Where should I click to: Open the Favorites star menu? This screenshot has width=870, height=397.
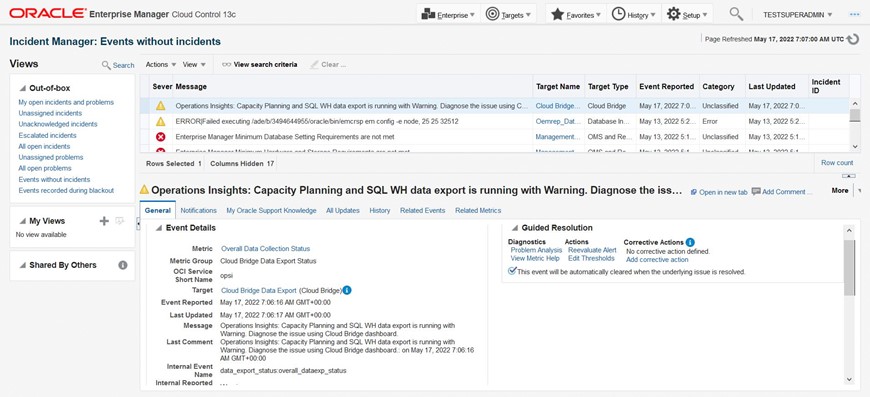(574, 15)
